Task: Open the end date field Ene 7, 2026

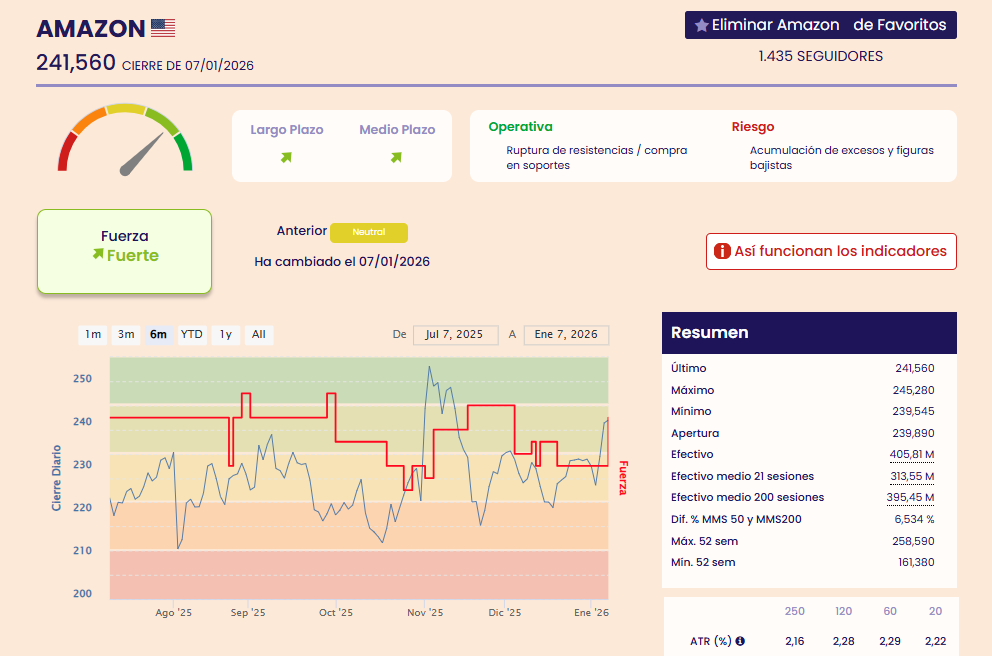Action: pos(565,335)
